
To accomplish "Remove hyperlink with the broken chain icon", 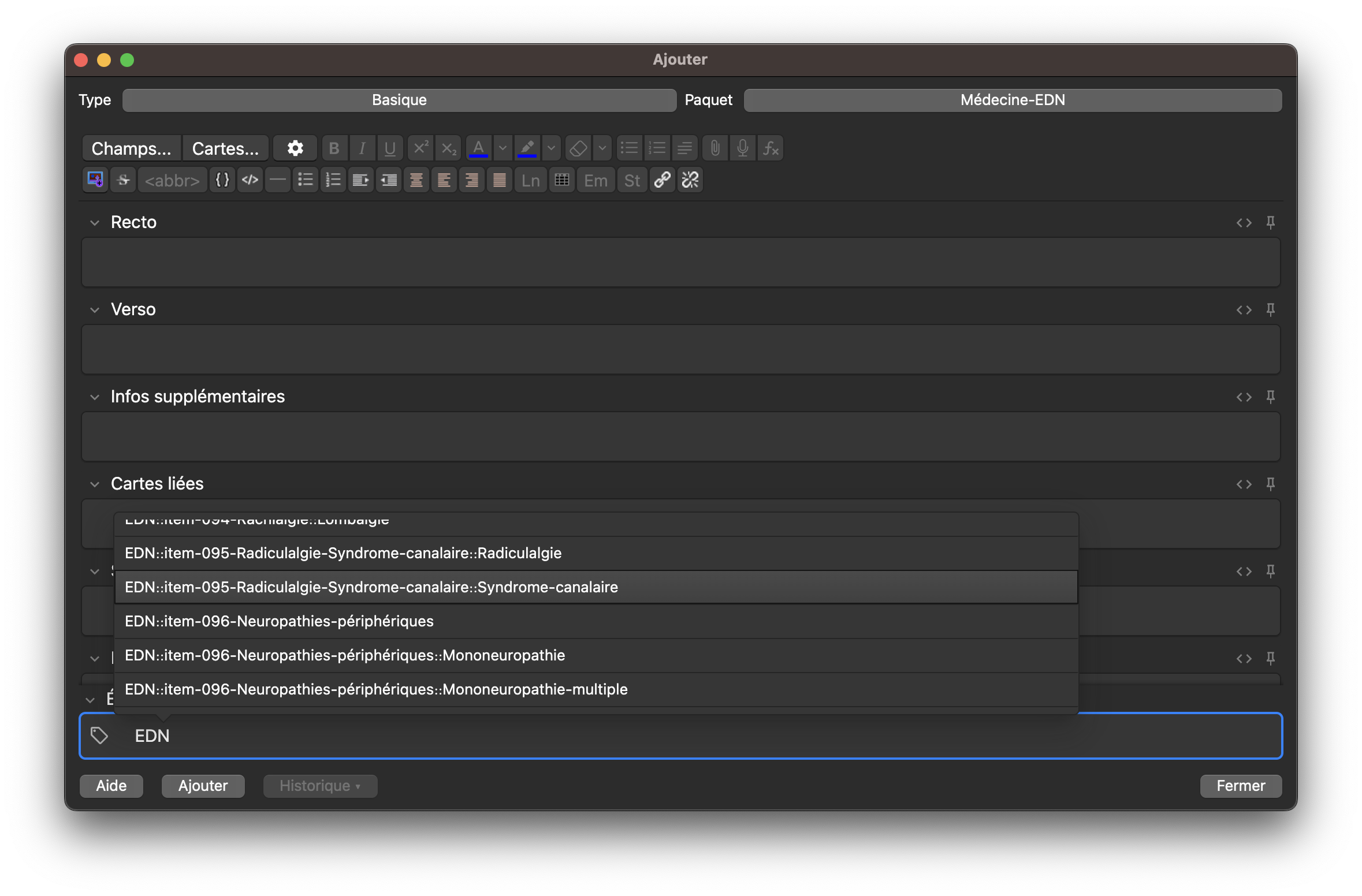I will click(690, 180).
